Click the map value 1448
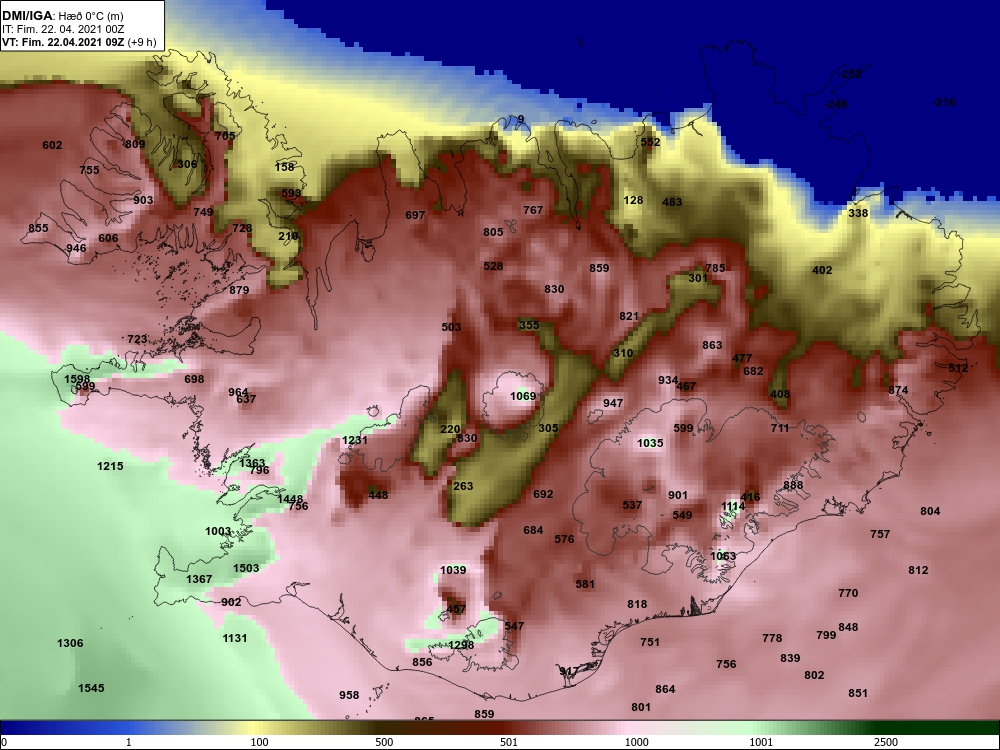The height and width of the screenshot is (750, 1000). point(290,499)
